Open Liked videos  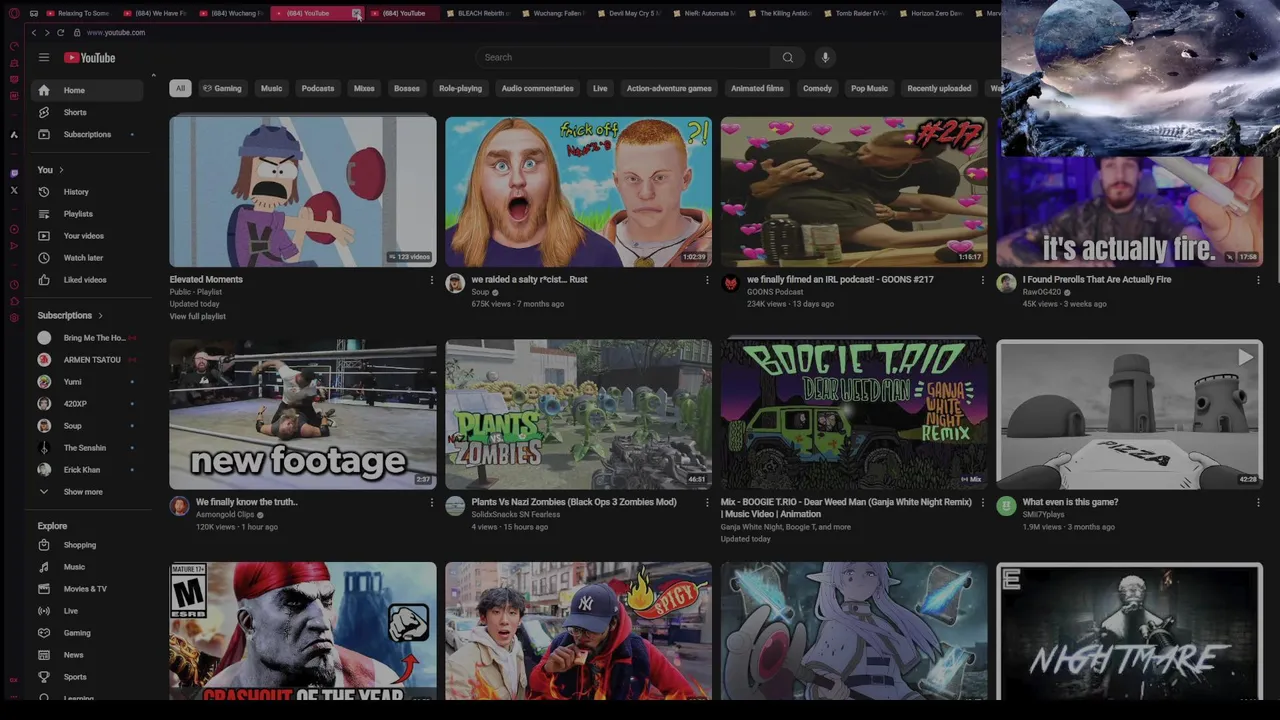[x=87, y=280]
